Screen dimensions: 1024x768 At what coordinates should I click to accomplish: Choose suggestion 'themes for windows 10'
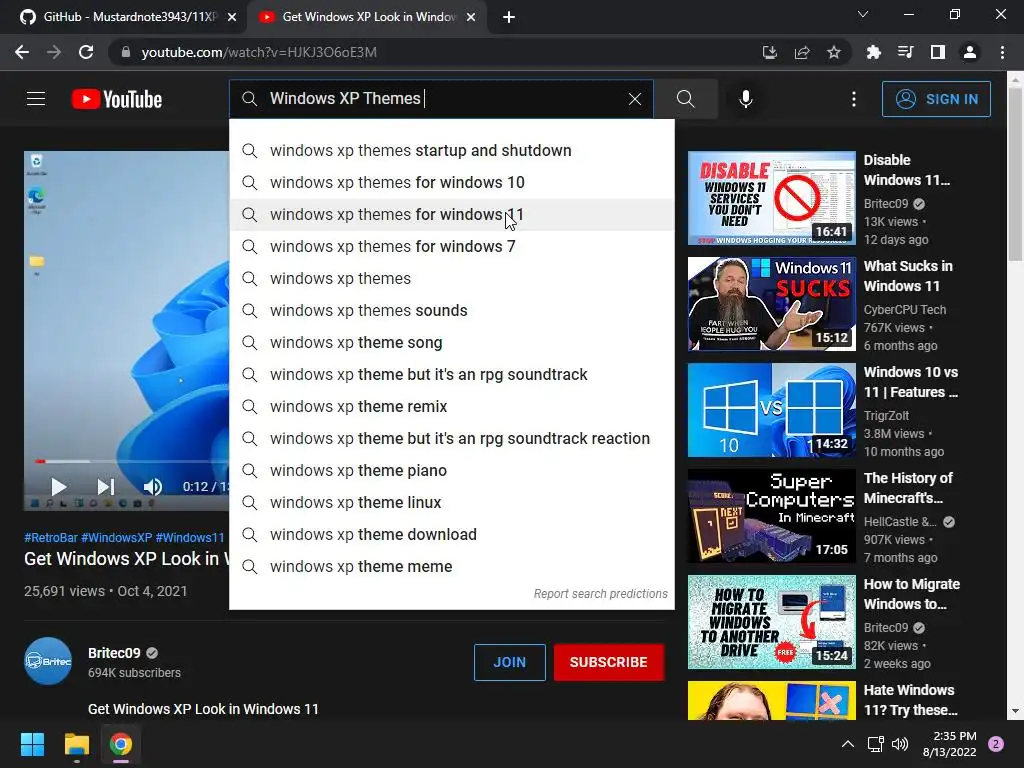(451, 182)
